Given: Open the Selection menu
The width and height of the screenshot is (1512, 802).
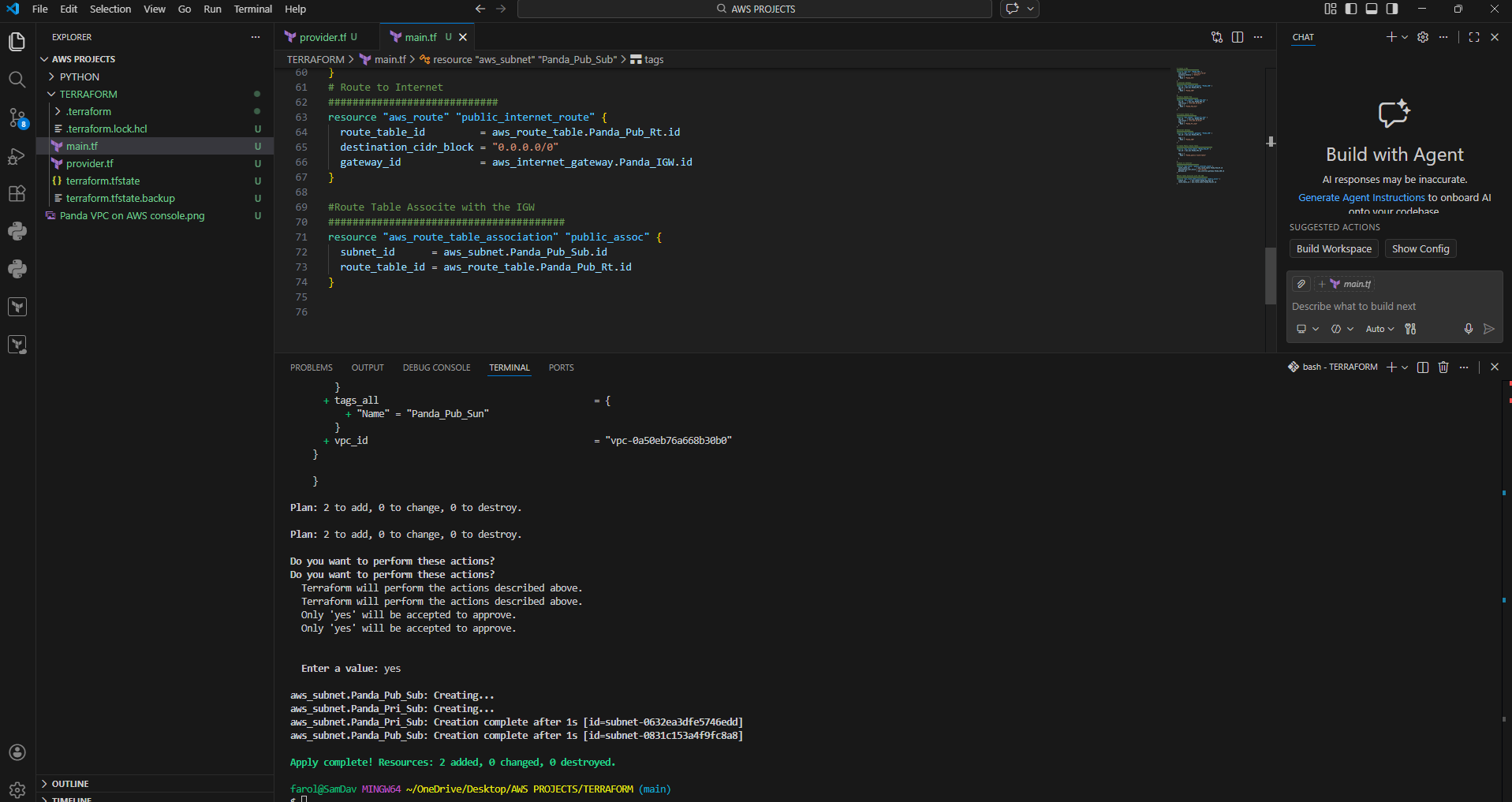Looking at the screenshot, I should click(x=110, y=9).
